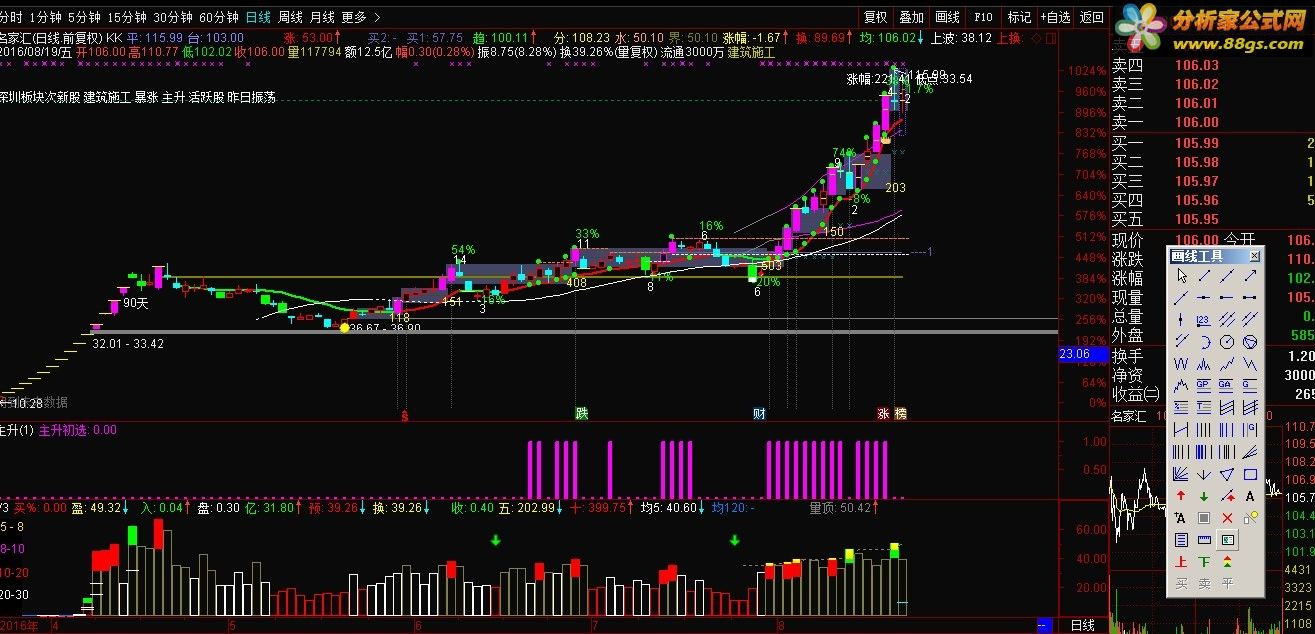Click the 买一 105.99 order row
This screenshot has width=1315, height=634.
(x=1212, y=143)
